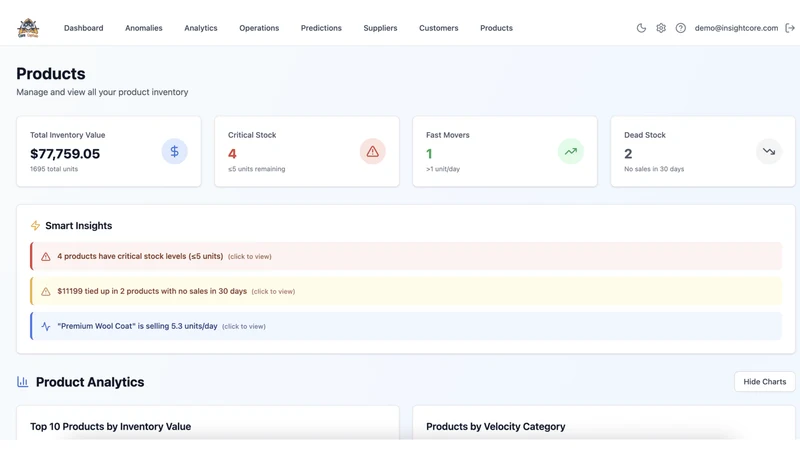View the 4 products with critical stock levels
The image size is (800, 450).
406,256
